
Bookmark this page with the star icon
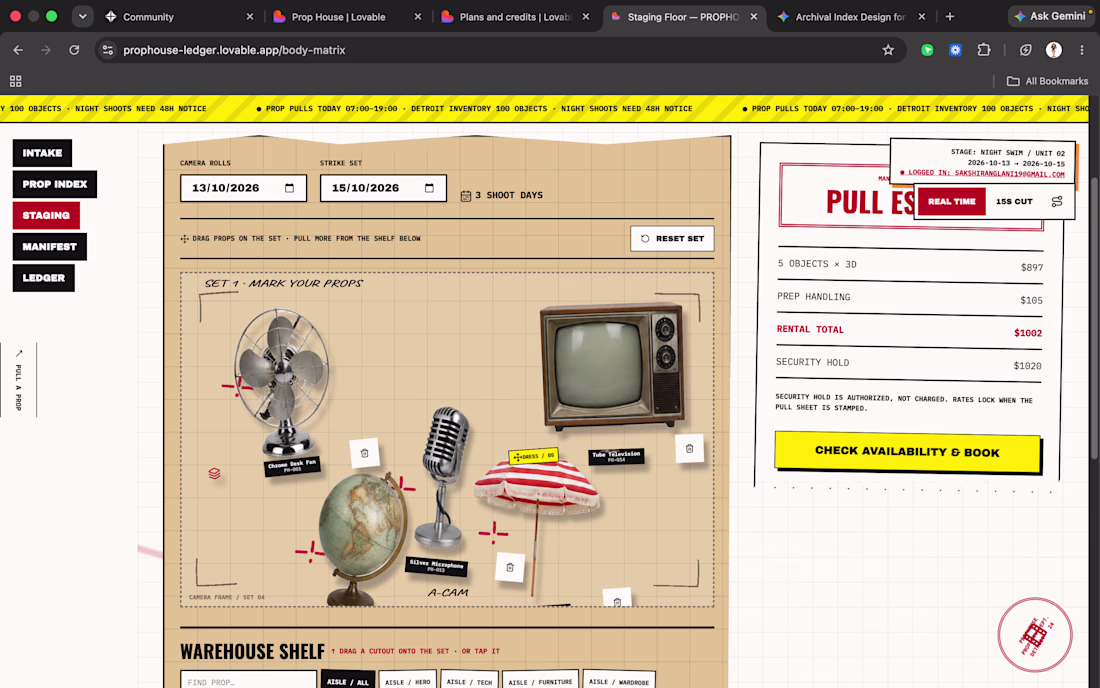(x=888, y=50)
